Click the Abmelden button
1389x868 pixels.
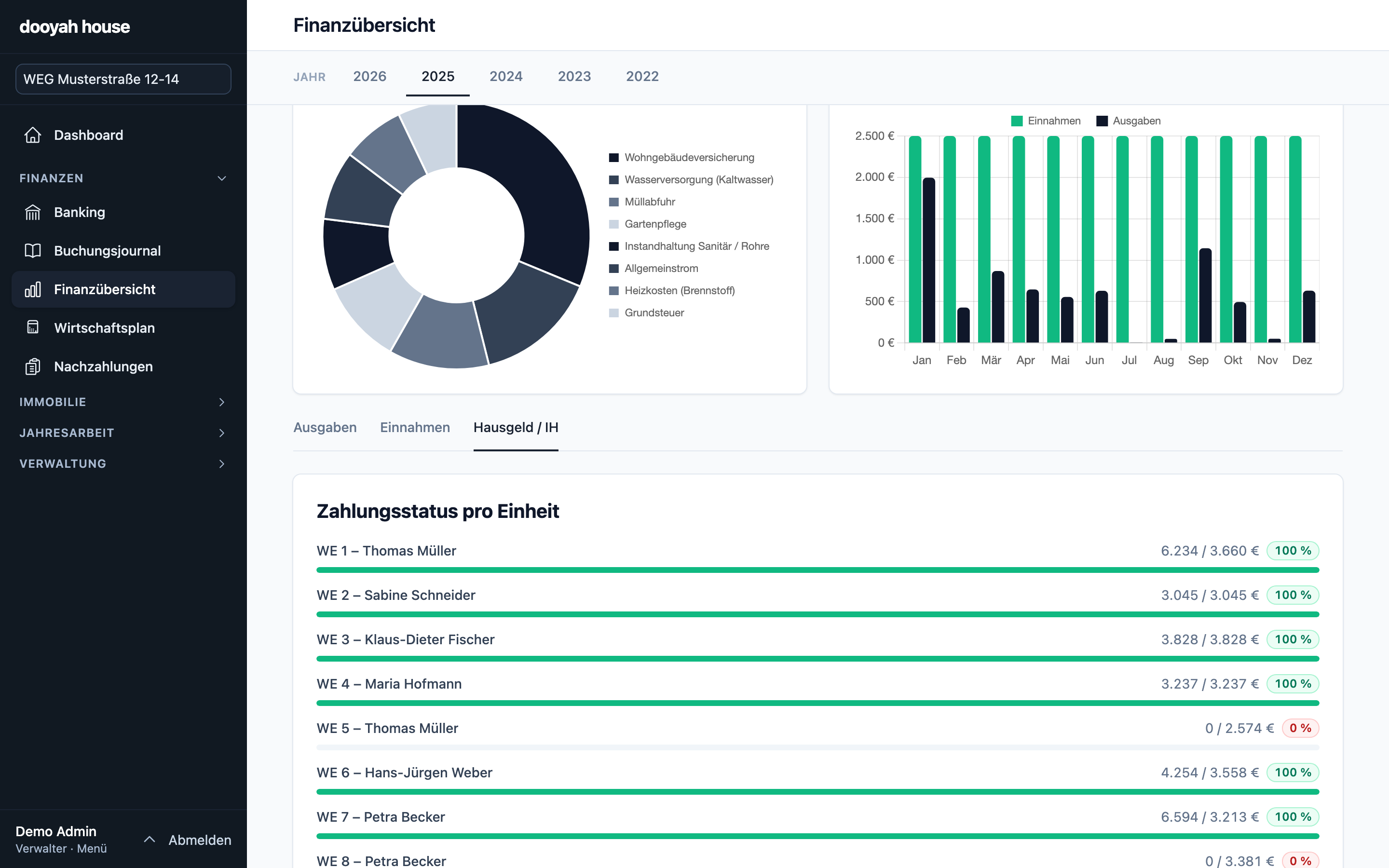pos(200,840)
